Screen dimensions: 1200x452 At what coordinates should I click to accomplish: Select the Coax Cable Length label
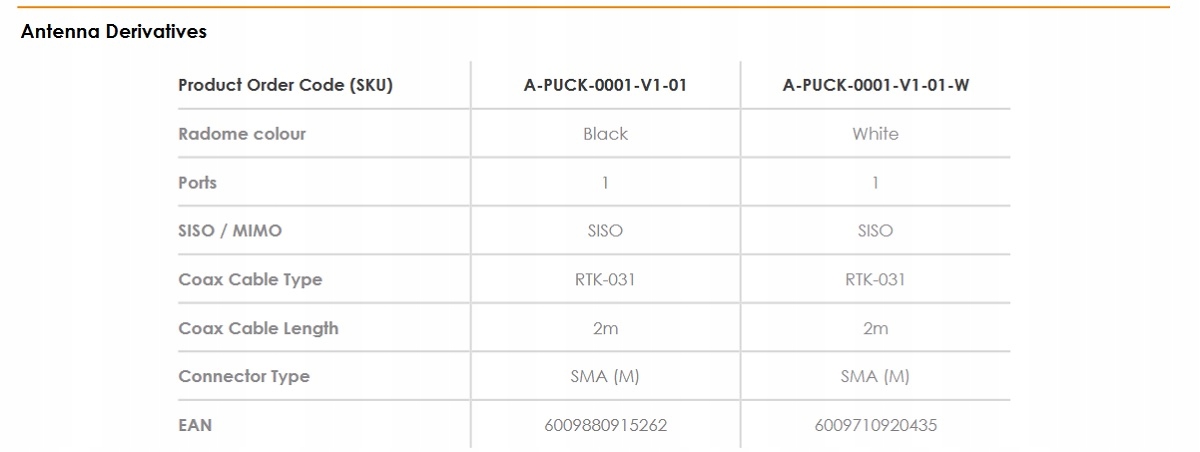258,328
